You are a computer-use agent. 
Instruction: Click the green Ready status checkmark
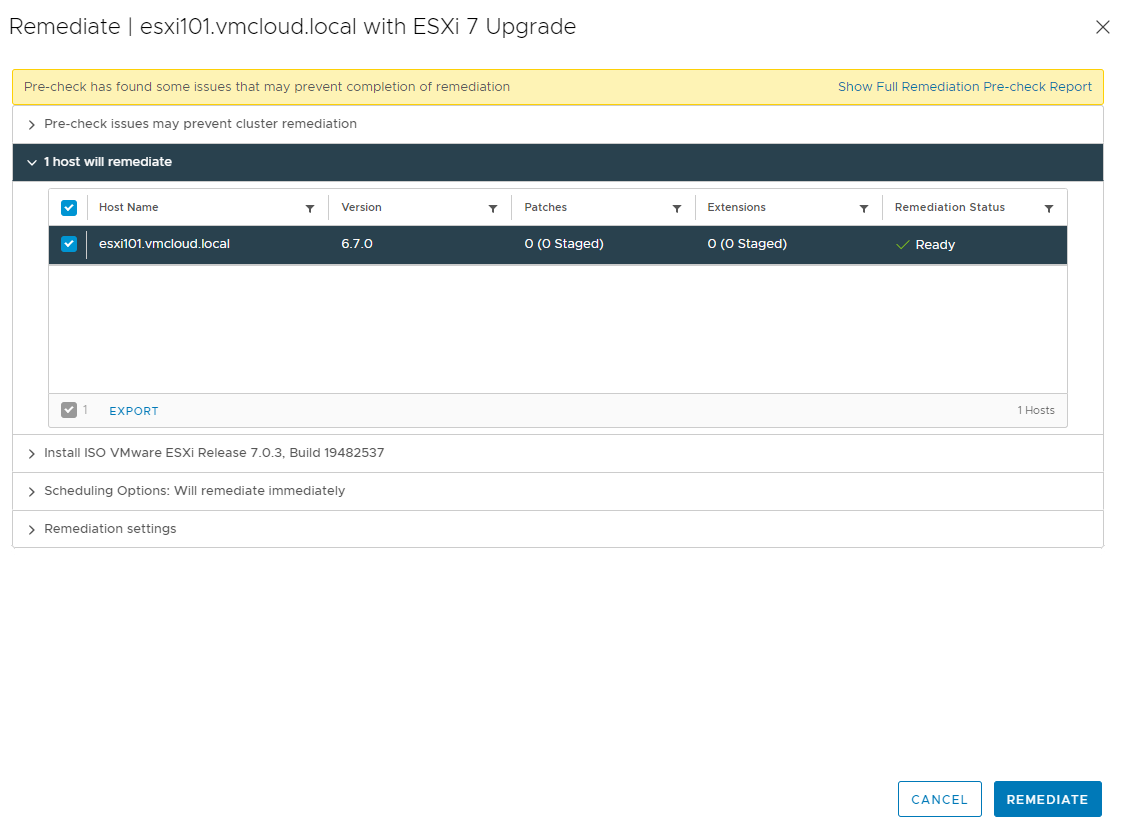pyautogui.click(x=902, y=244)
